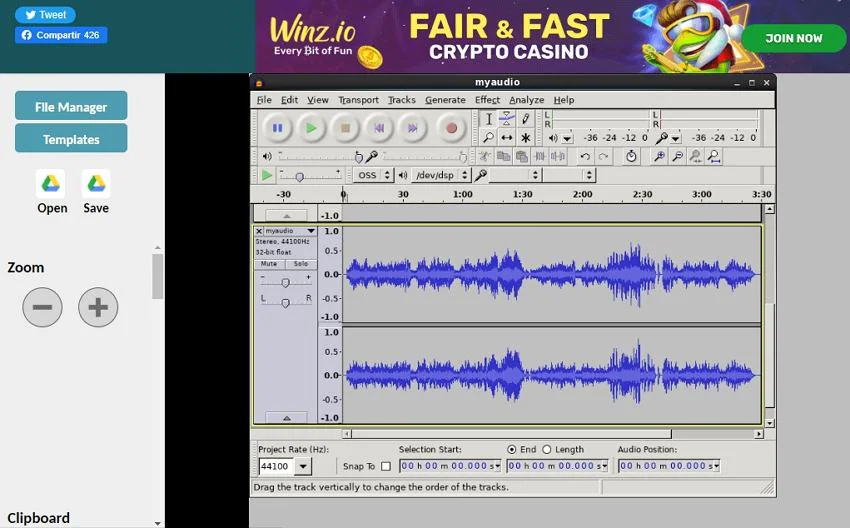Close the myaudio track with X
This screenshot has height=528, width=850.
[x=259, y=231]
